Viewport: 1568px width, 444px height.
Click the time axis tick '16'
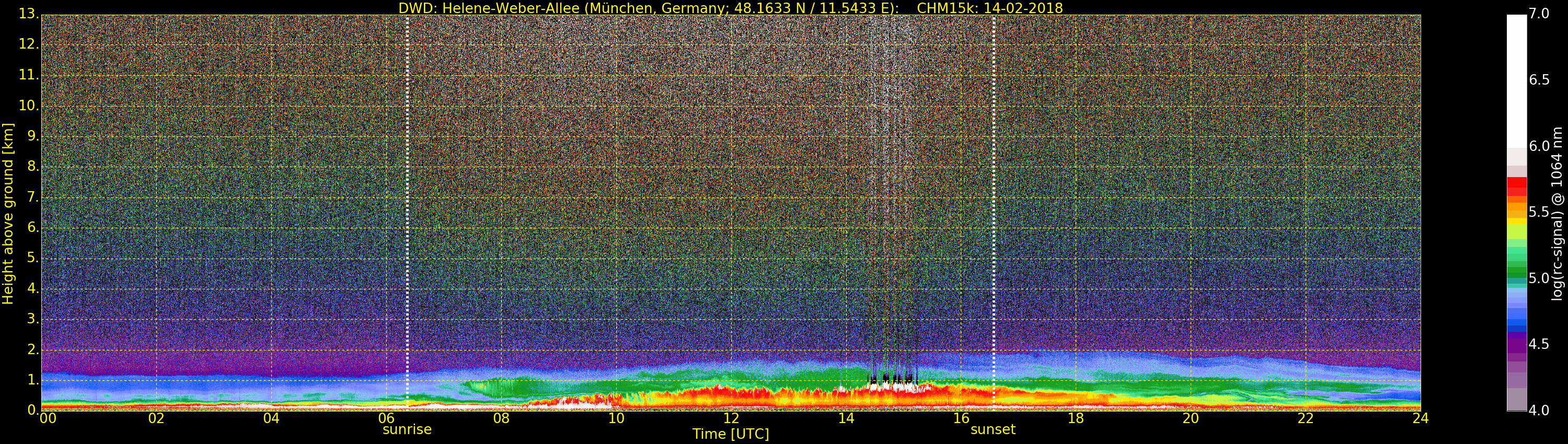[x=961, y=418]
